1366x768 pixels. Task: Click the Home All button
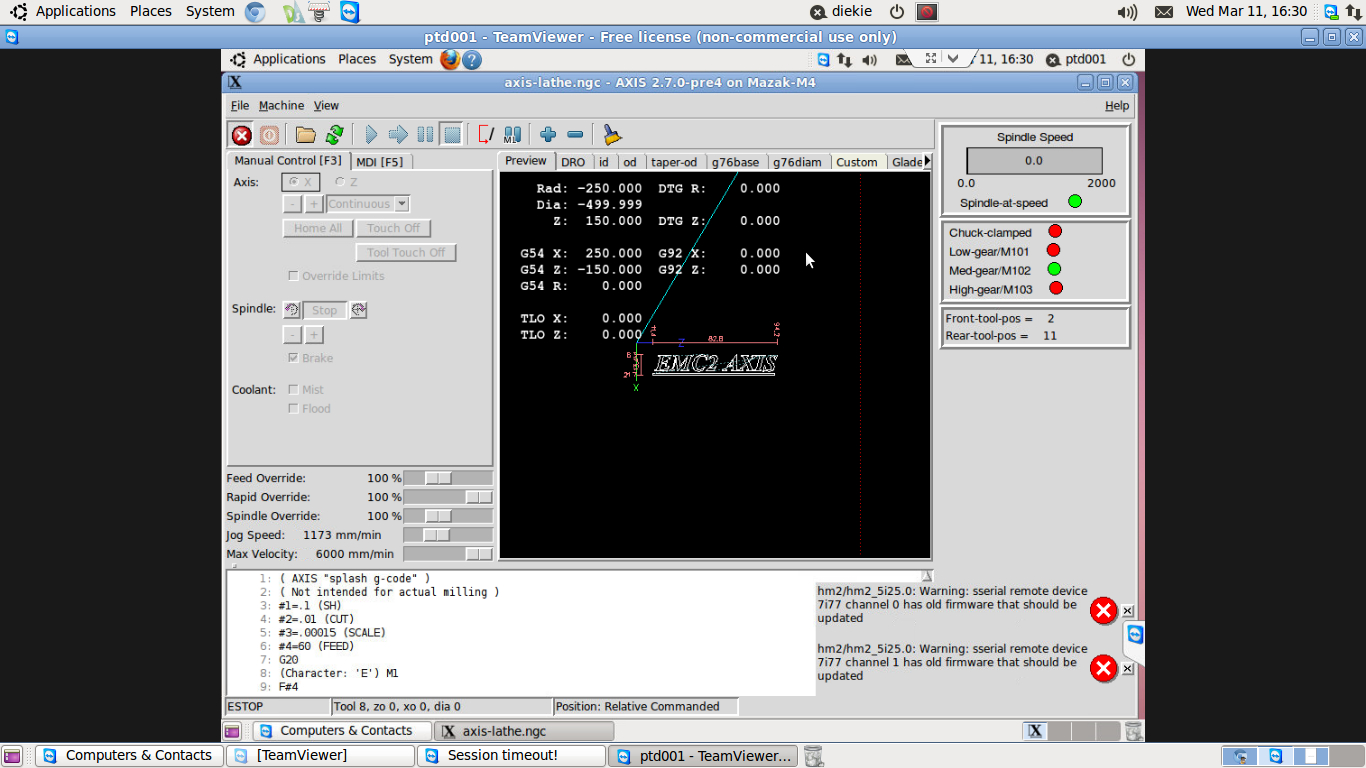pyautogui.click(x=318, y=228)
